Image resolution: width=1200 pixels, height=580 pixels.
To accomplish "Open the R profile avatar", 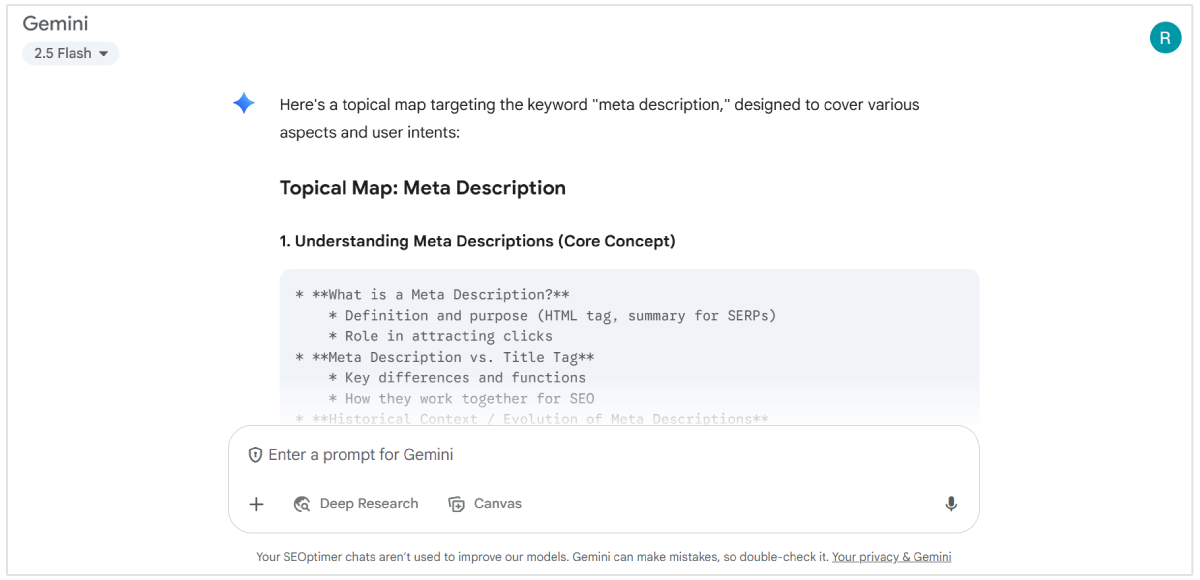I will tap(1165, 37).
